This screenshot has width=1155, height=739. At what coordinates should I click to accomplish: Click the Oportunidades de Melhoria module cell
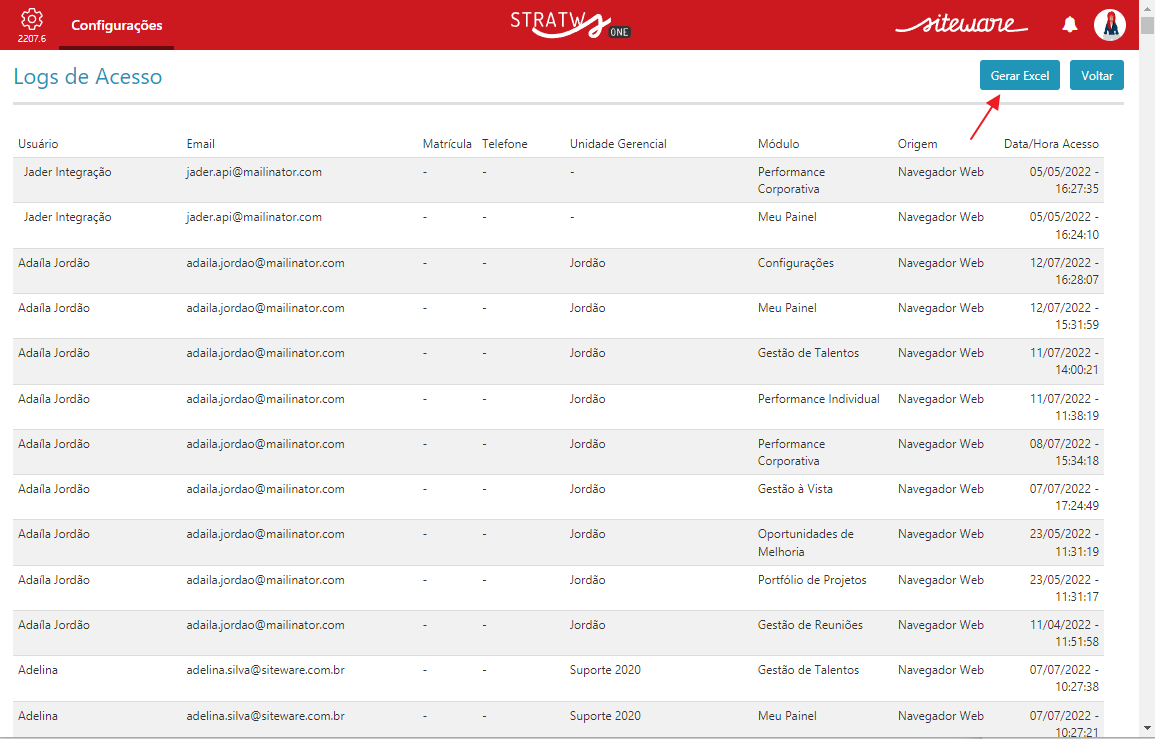[806, 542]
